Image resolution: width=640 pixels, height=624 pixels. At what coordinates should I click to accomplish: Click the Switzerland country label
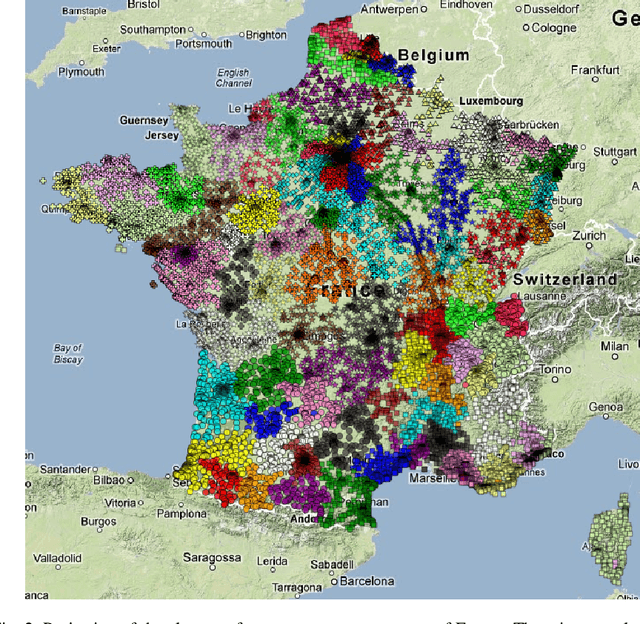click(x=566, y=280)
